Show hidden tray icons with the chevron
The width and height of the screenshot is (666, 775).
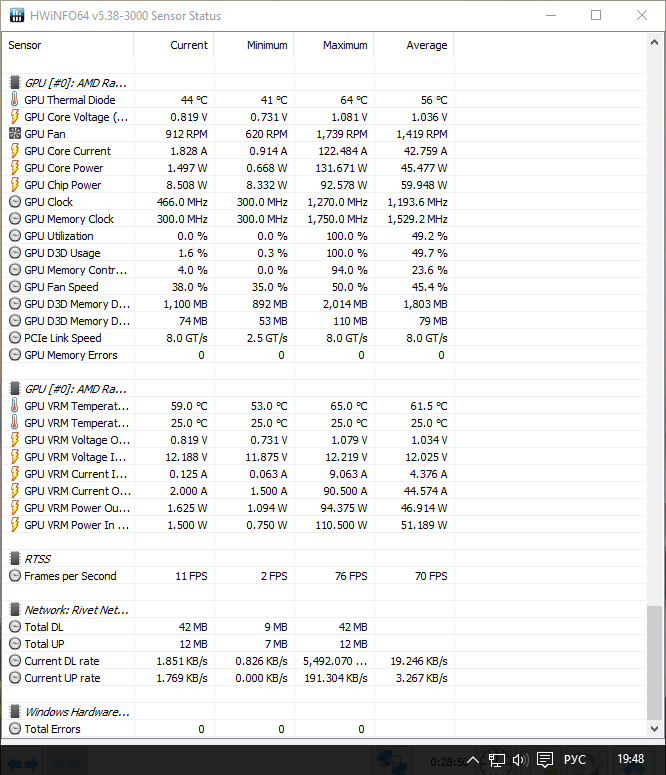coord(473,759)
